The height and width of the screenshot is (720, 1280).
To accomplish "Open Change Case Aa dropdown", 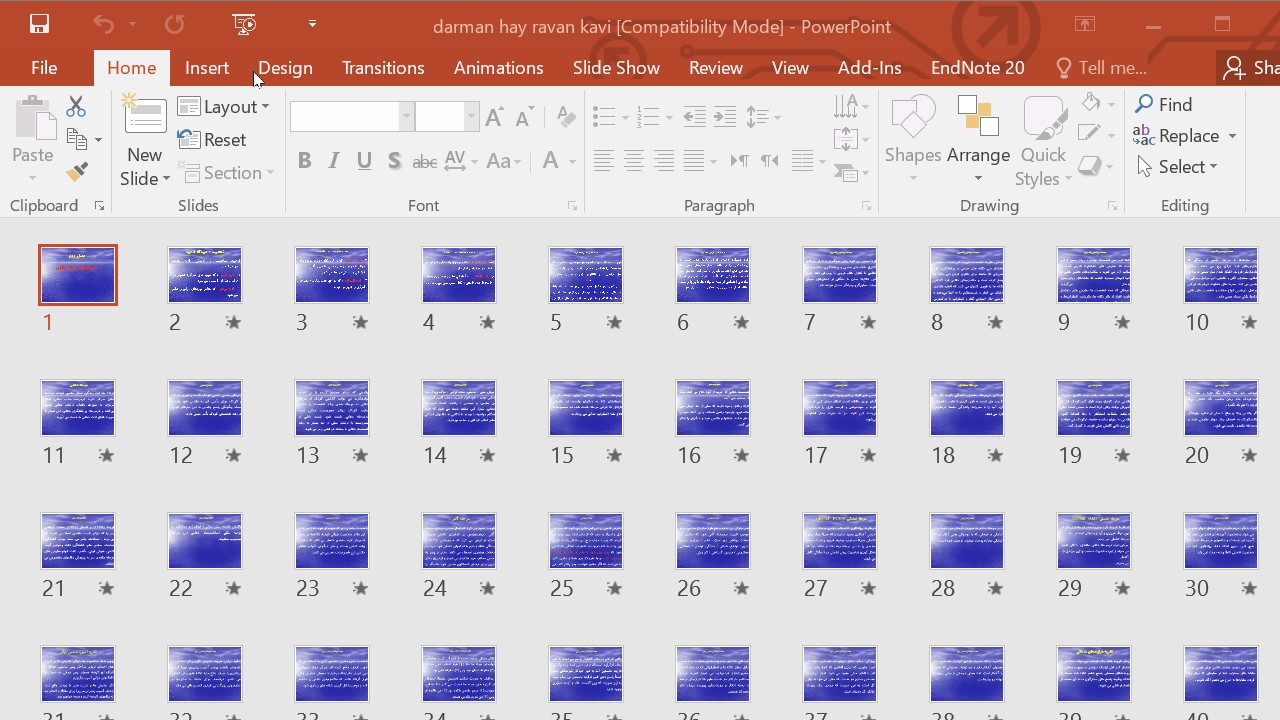I will [503, 161].
